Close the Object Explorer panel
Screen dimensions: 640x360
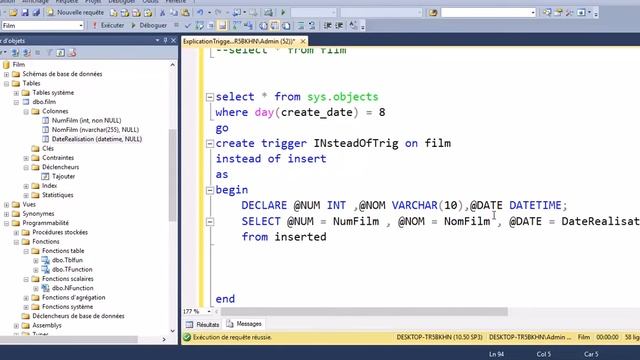[x=173, y=40]
